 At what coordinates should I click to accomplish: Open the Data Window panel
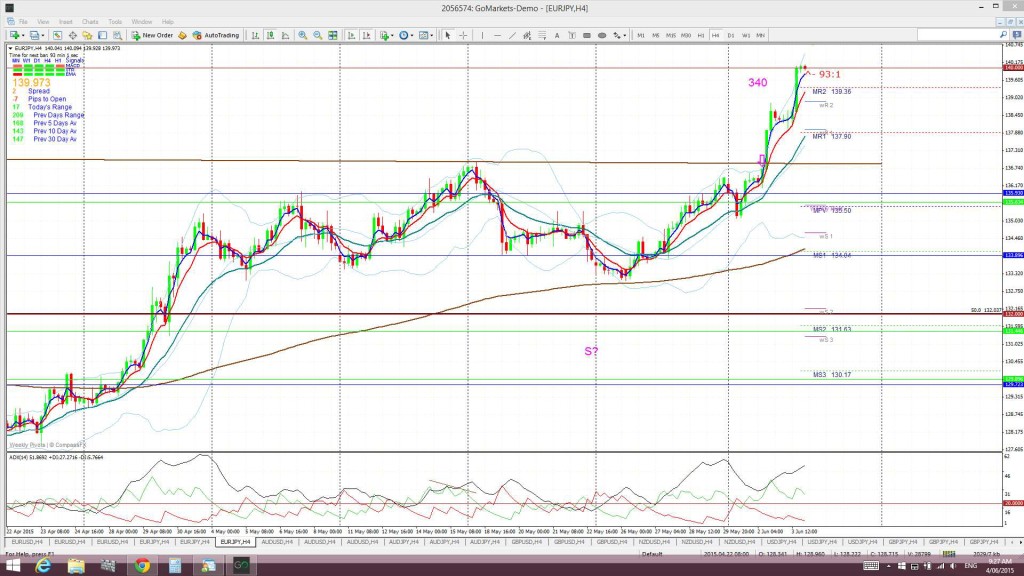click(72, 35)
